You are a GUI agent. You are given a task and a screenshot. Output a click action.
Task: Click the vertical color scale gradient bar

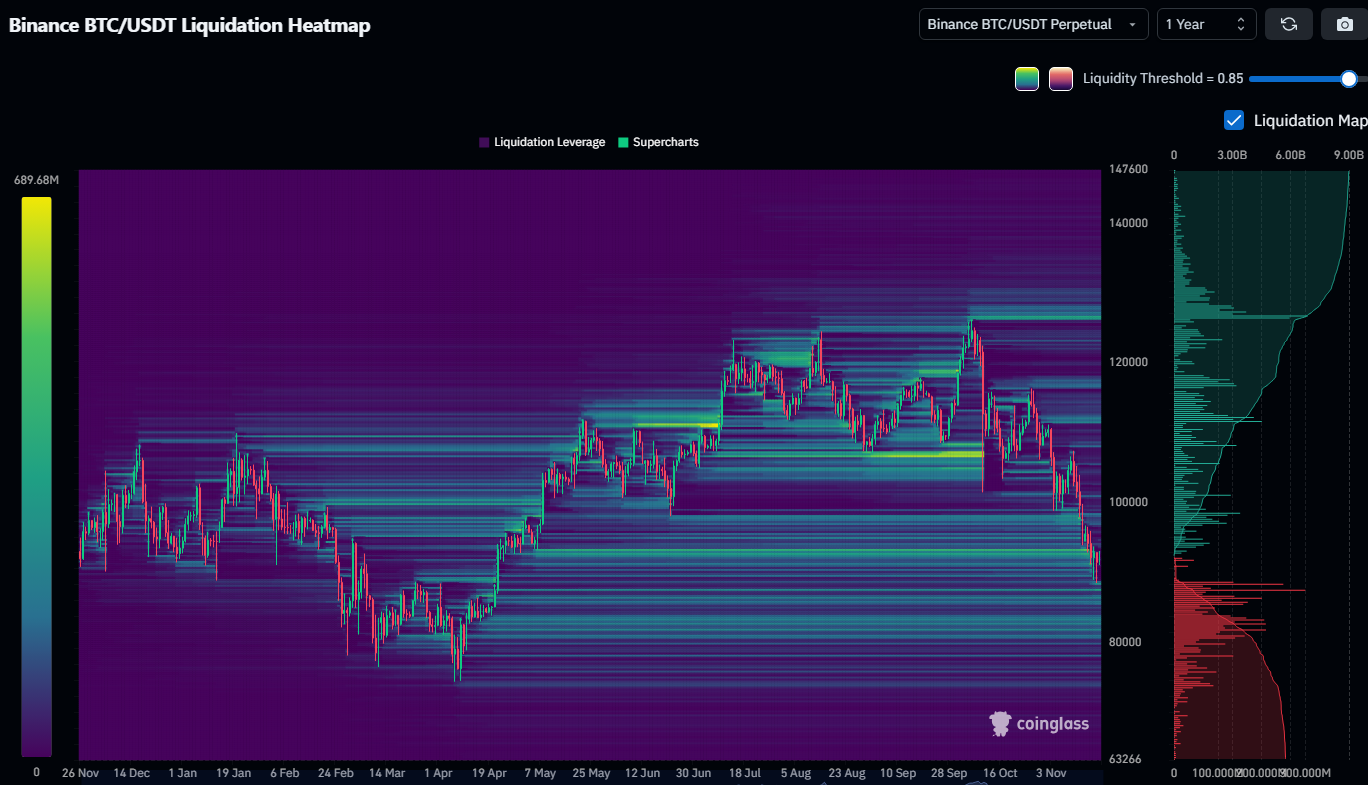pyautogui.click(x=36, y=476)
